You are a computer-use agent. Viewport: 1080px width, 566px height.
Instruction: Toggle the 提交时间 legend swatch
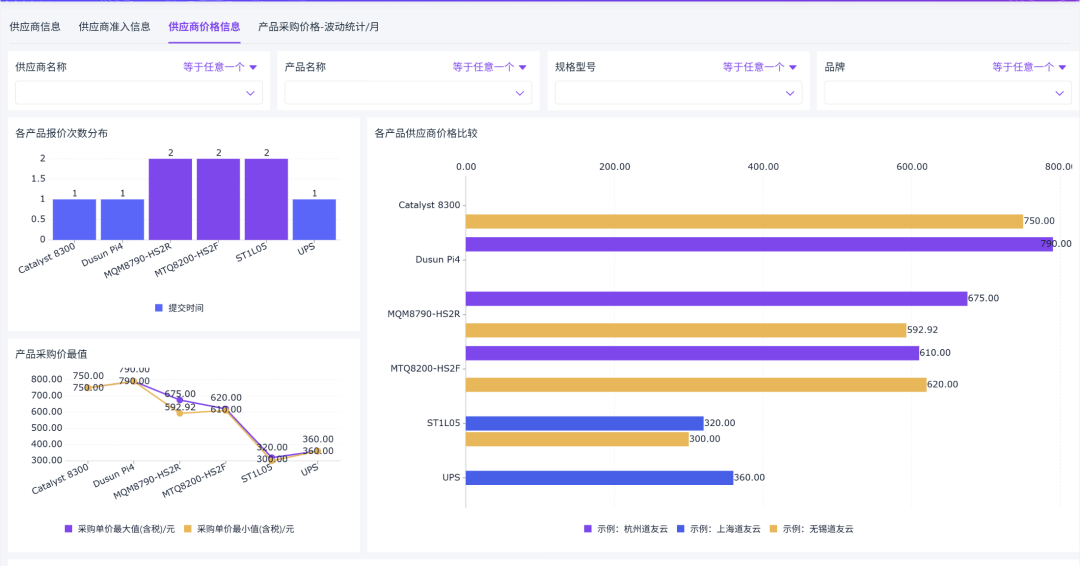[x=159, y=308]
